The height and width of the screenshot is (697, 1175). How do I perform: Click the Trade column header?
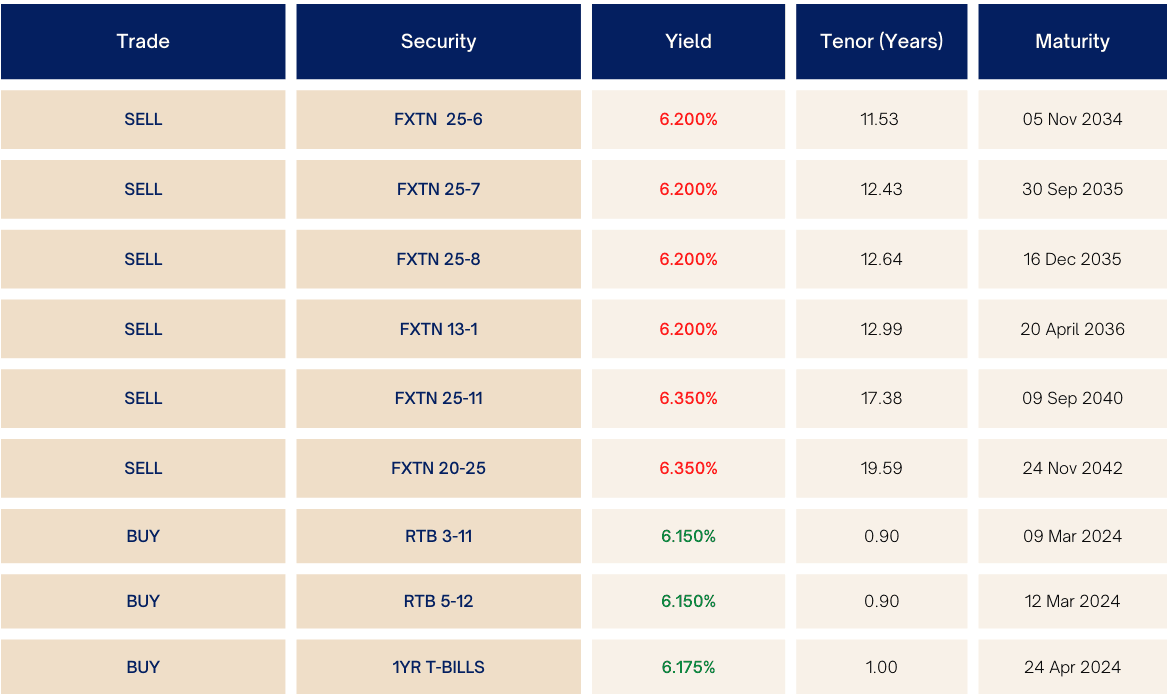pyautogui.click(x=143, y=42)
